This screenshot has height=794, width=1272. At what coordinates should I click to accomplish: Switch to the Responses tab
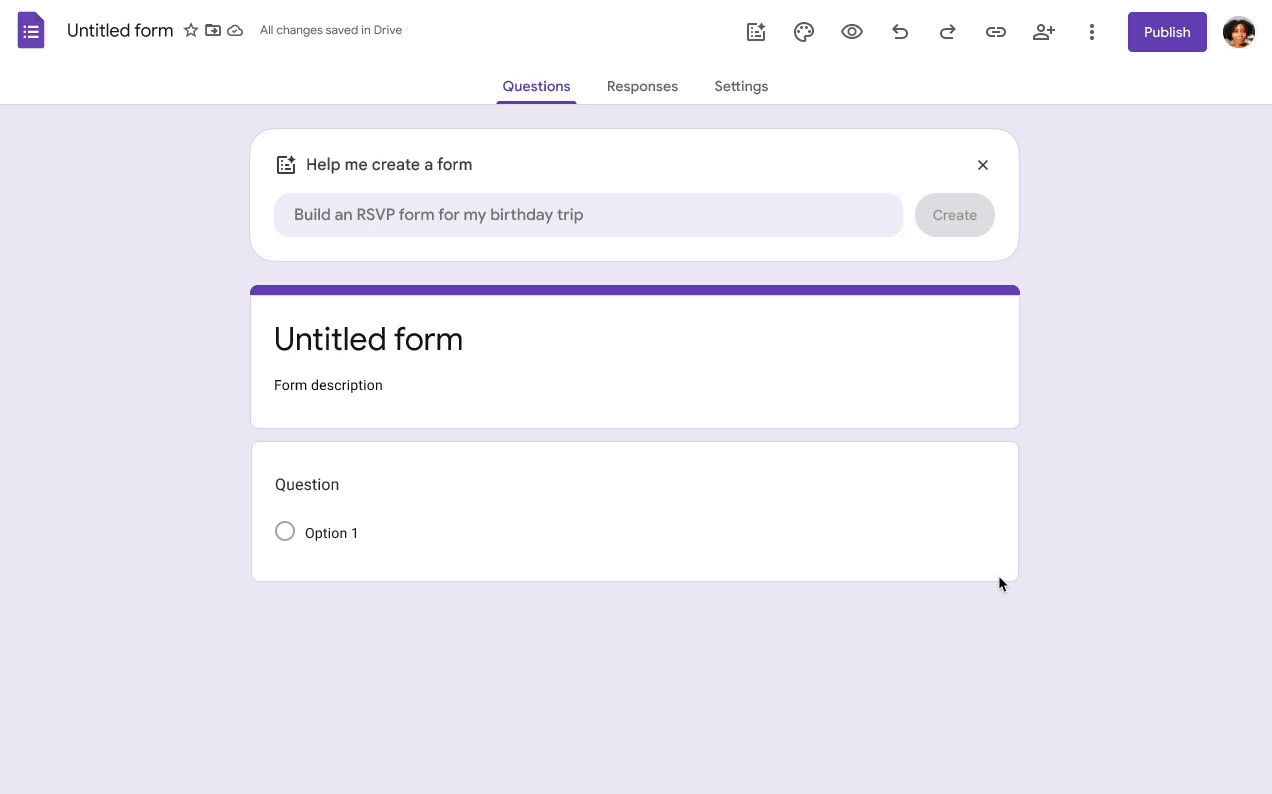tap(642, 86)
